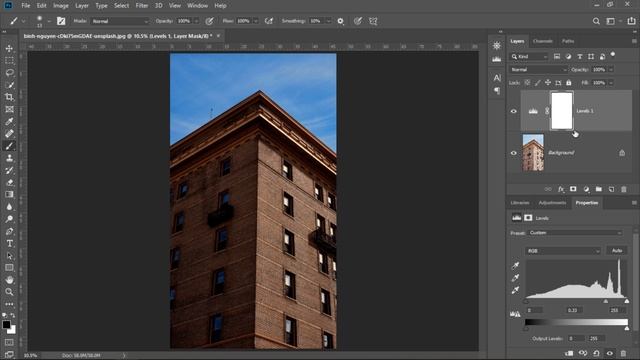This screenshot has width=640, height=360.
Task: Create a new layer
Action: pyautogui.click(x=611, y=189)
